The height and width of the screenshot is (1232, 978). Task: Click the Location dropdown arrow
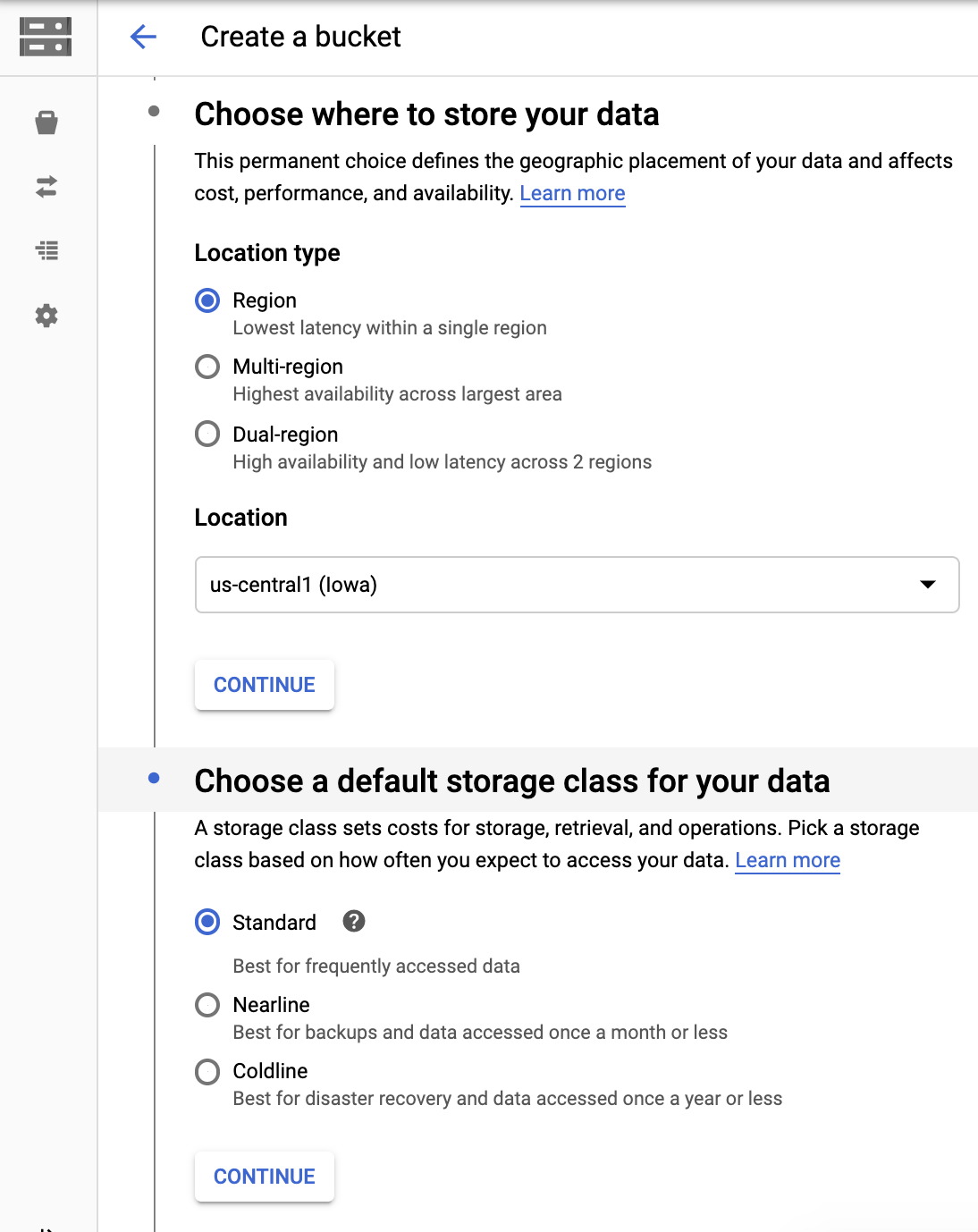[928, 585]
